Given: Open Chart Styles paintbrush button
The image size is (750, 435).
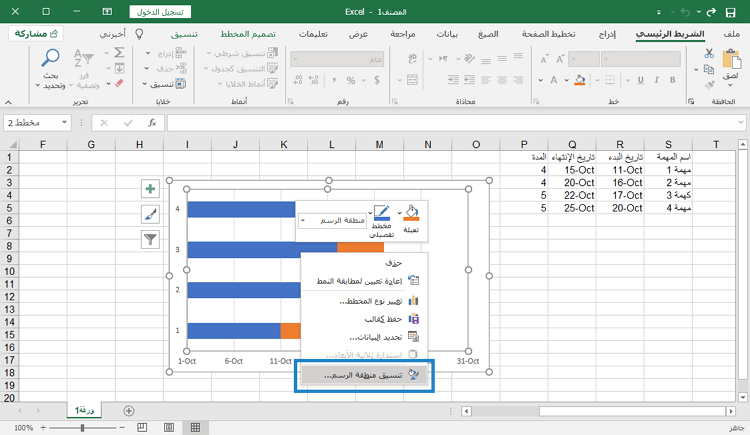Looking at the screenshot, I should (151, 214).
